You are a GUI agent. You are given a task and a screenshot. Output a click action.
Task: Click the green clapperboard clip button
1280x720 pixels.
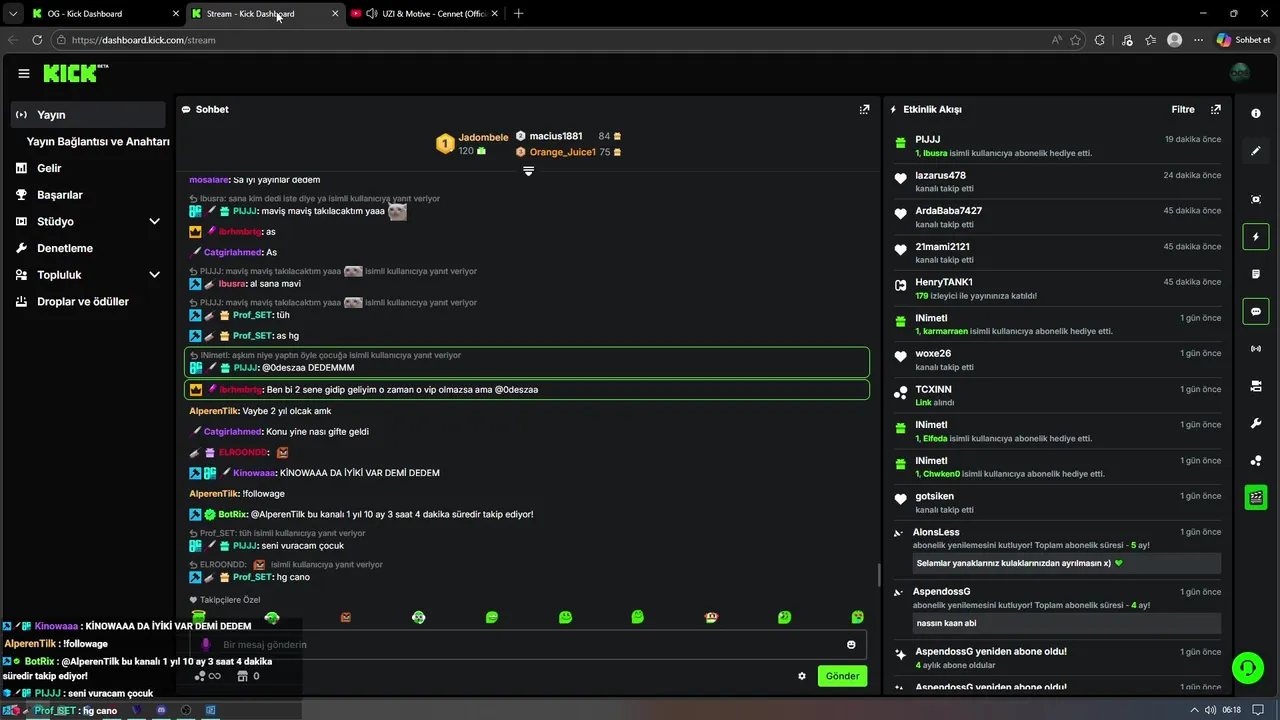tap(1256, 497)
